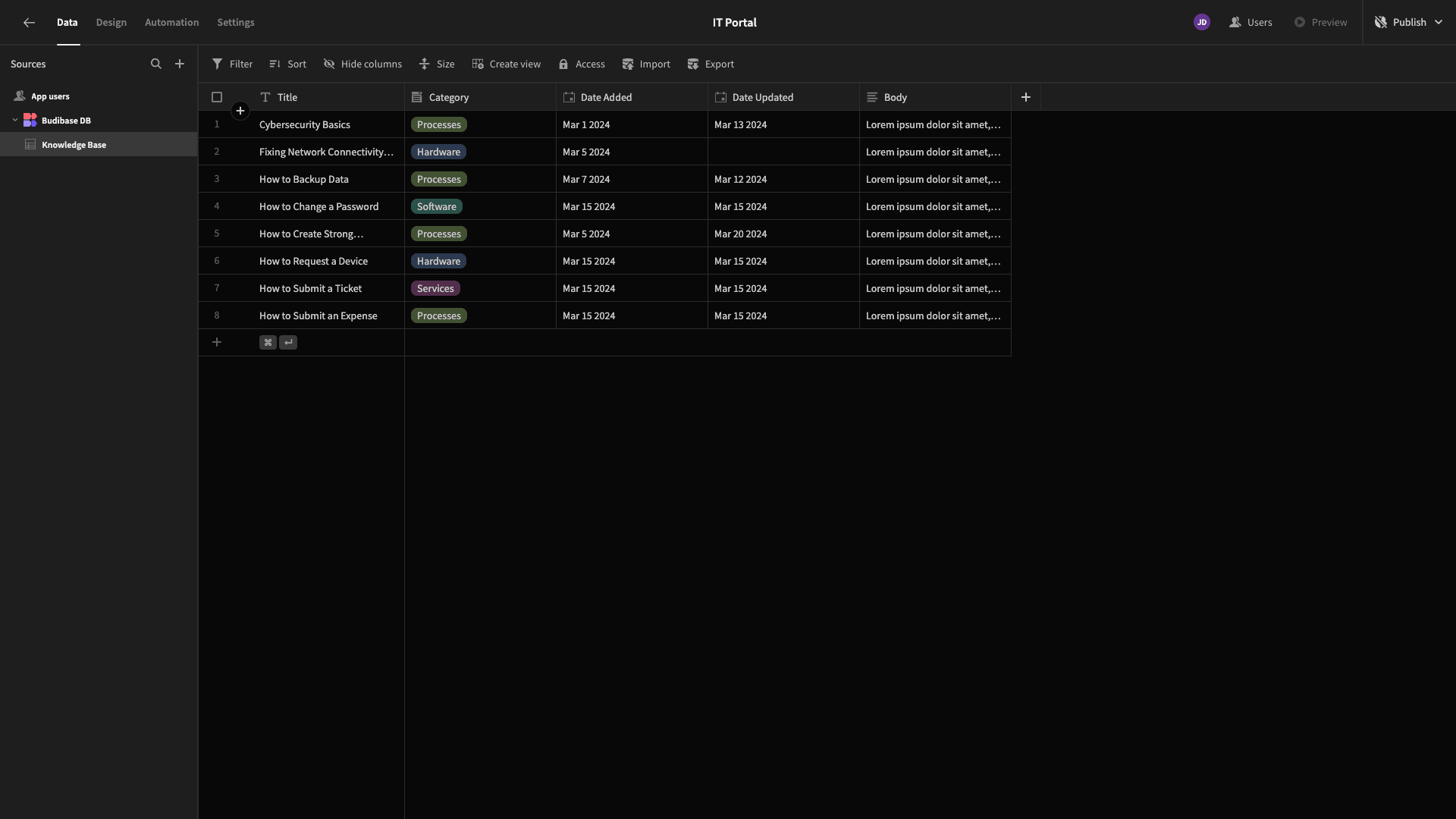Open the Users panel

coord(1250,22)
